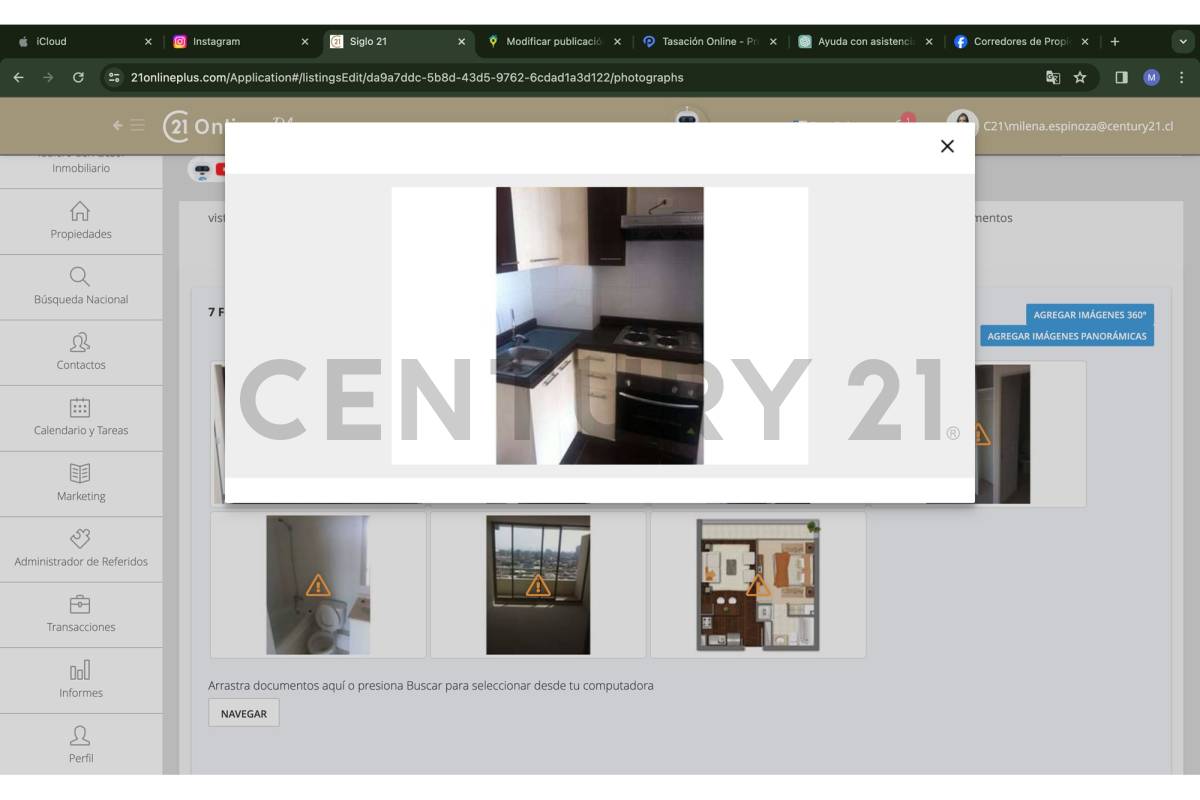
Task: Open Chrome three-dot menu
Action: point(1181,77)
